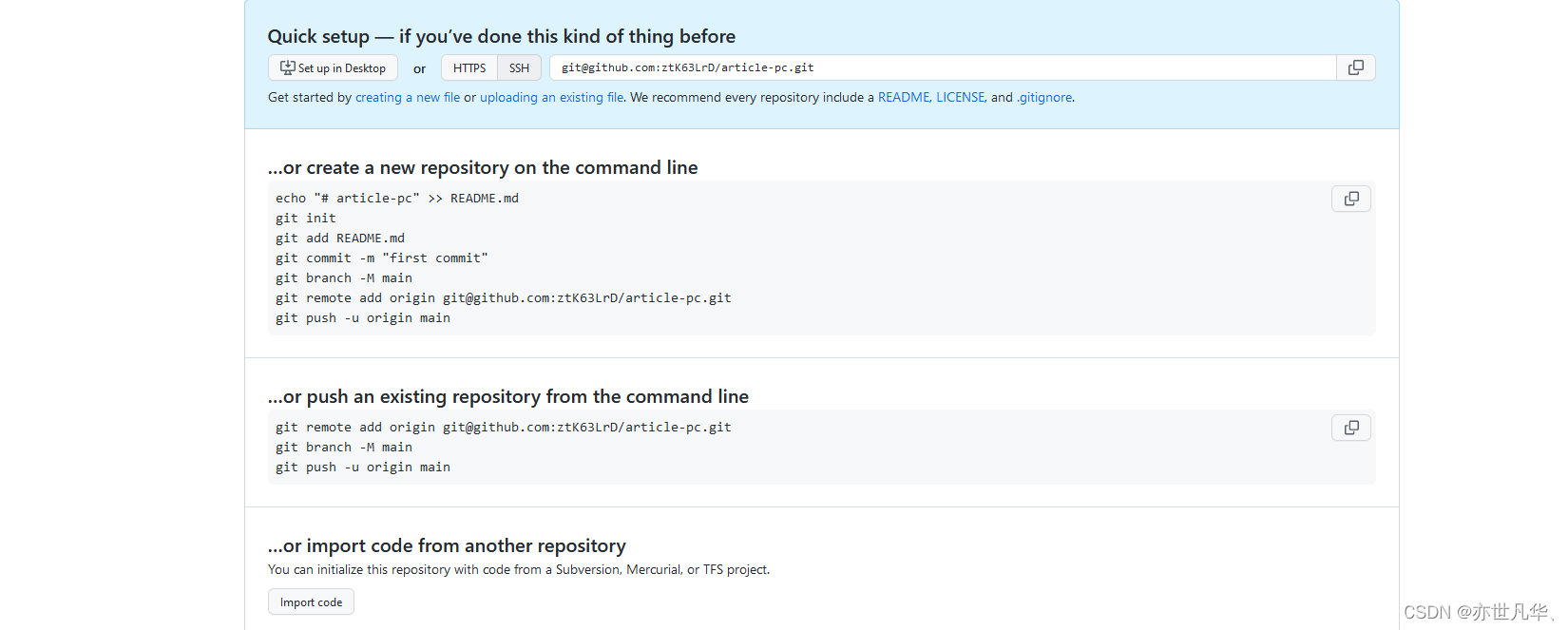The height and width of the screenshot is (630, 1568).
Task: Open the uploading an existing file link
Action: [x=552, y=97]
